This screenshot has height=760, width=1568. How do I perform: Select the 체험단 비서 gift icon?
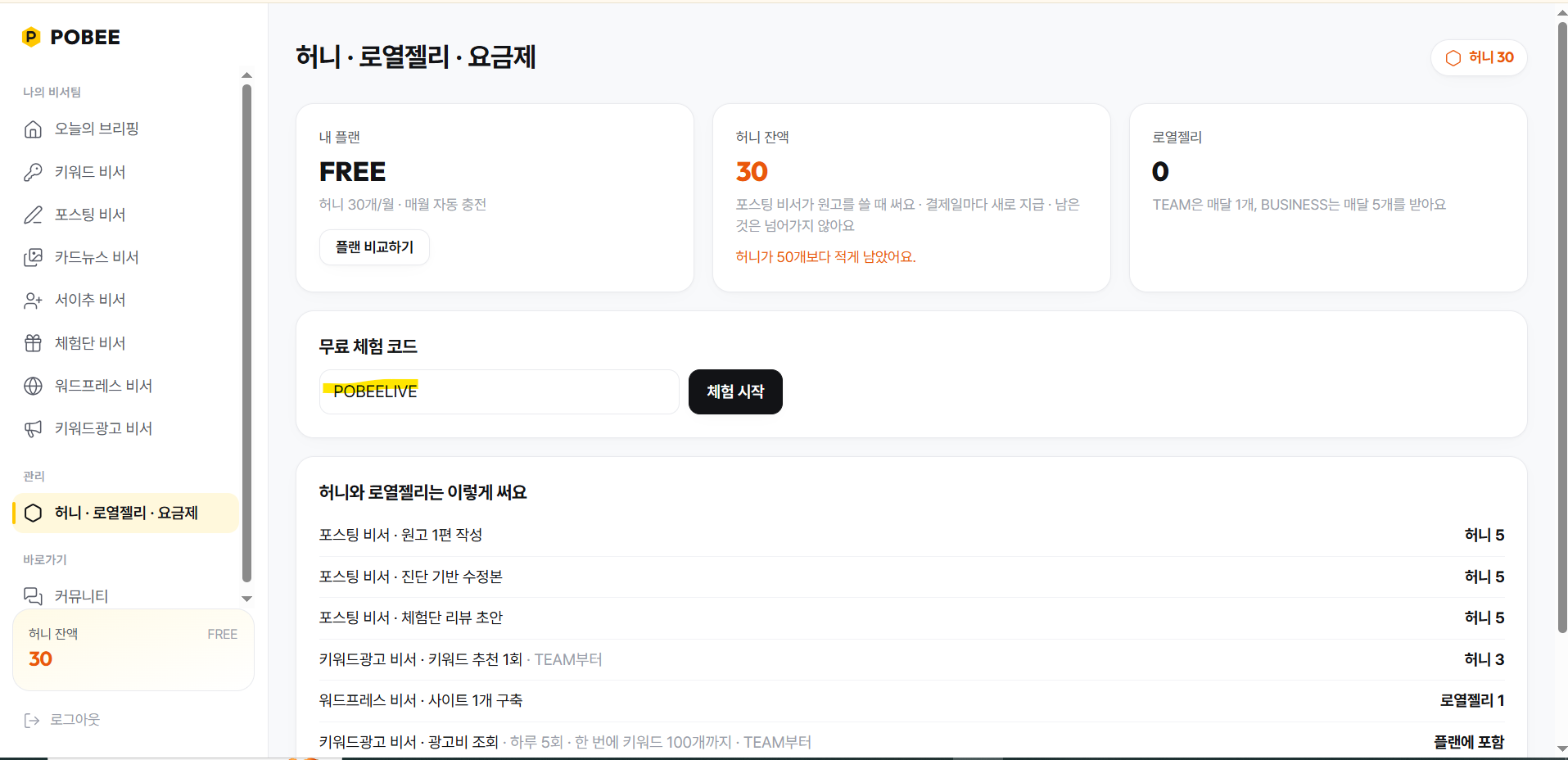coord(33,343)
